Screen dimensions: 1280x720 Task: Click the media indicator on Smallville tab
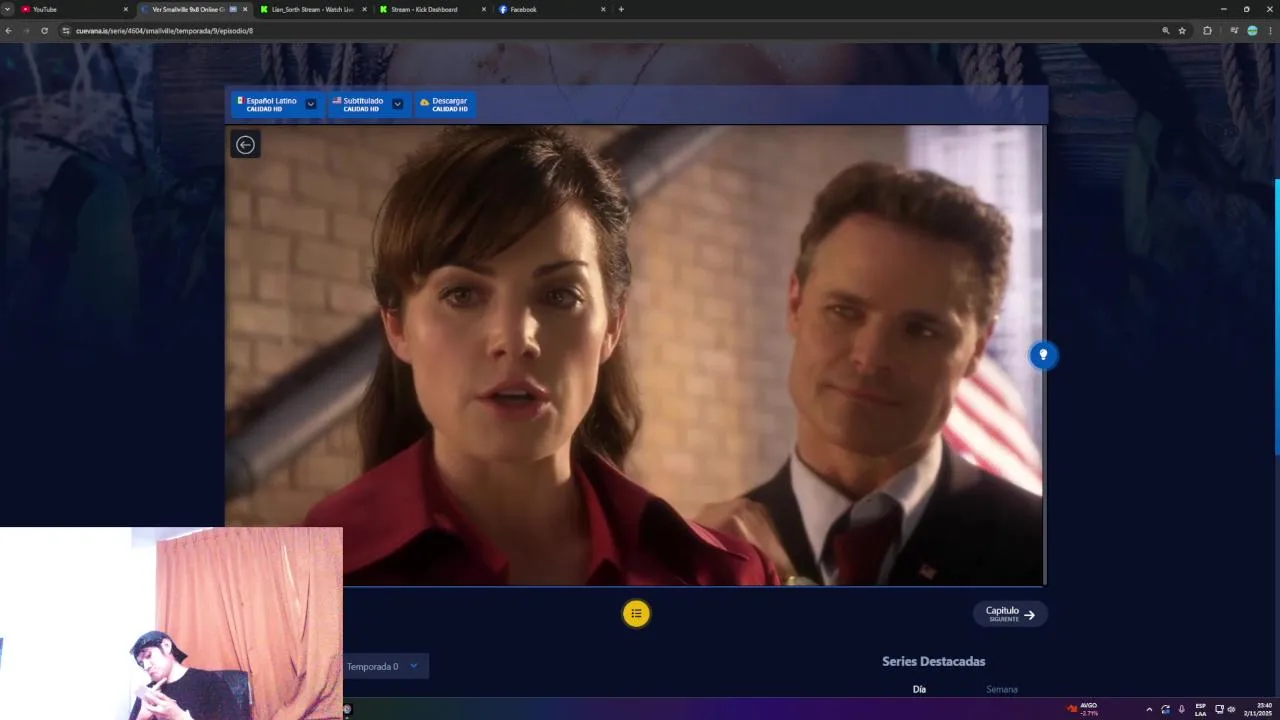(233, 9)
